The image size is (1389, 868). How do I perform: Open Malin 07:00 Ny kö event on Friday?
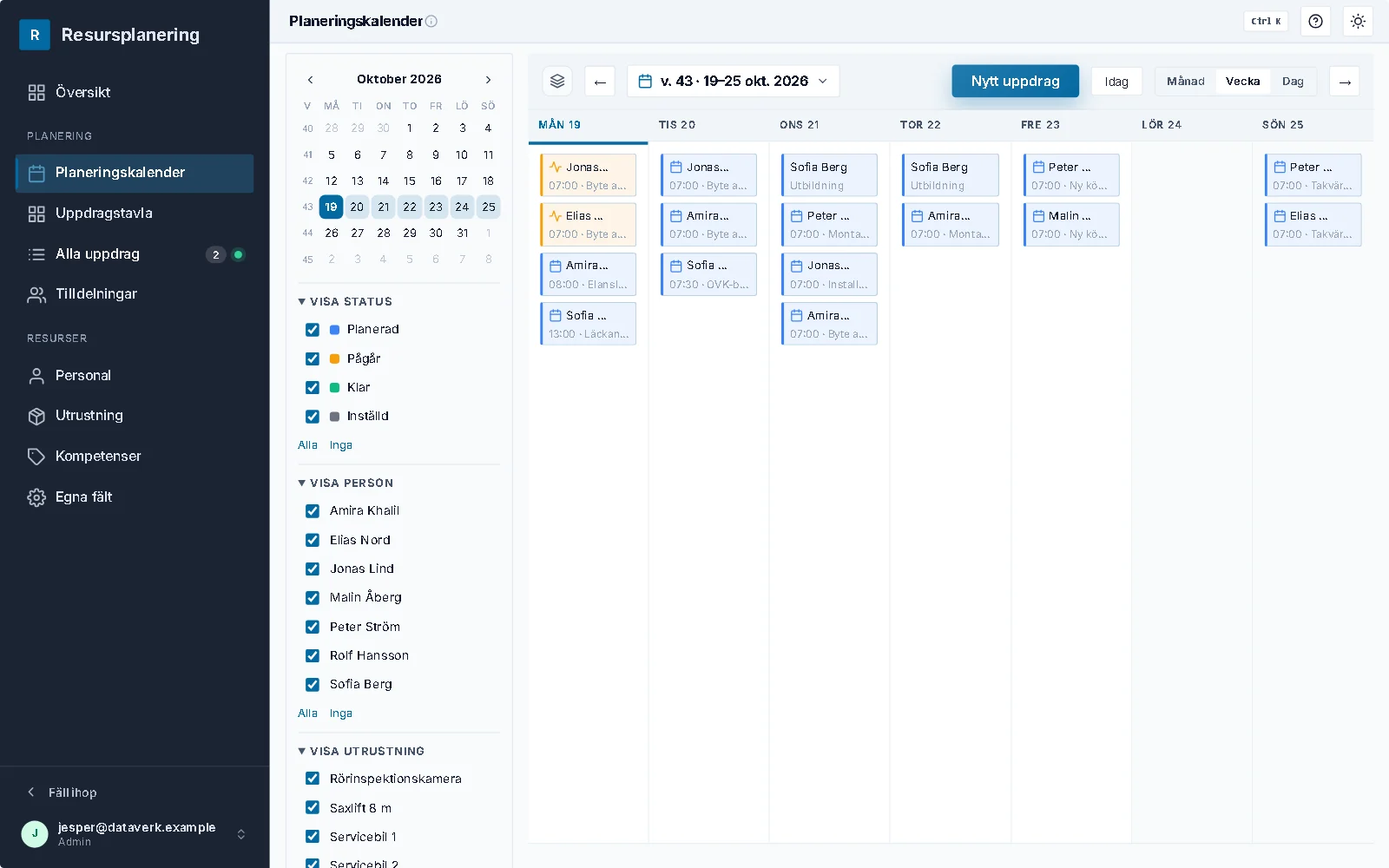pyautogui.click(x=1071, y=225)
